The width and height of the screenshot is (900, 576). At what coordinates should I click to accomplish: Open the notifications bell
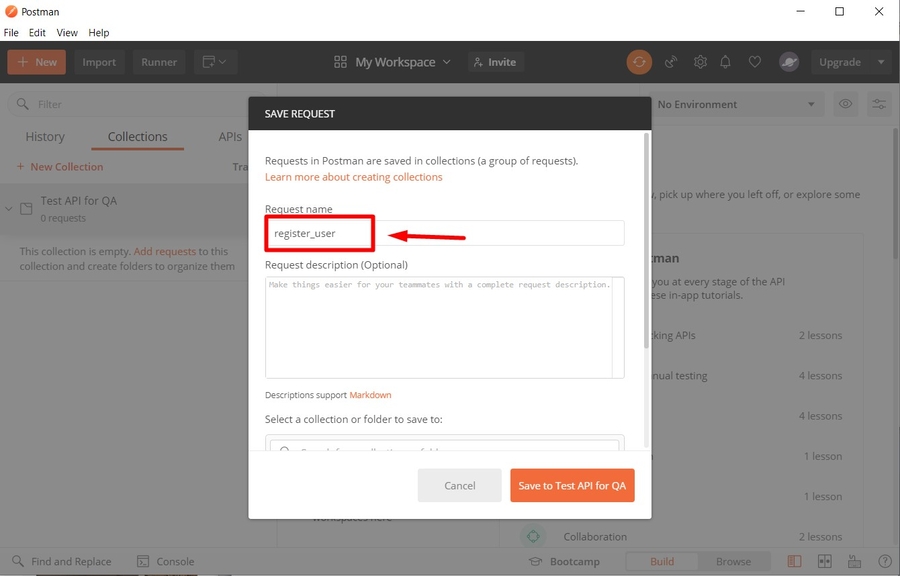[x=727, y=62]
